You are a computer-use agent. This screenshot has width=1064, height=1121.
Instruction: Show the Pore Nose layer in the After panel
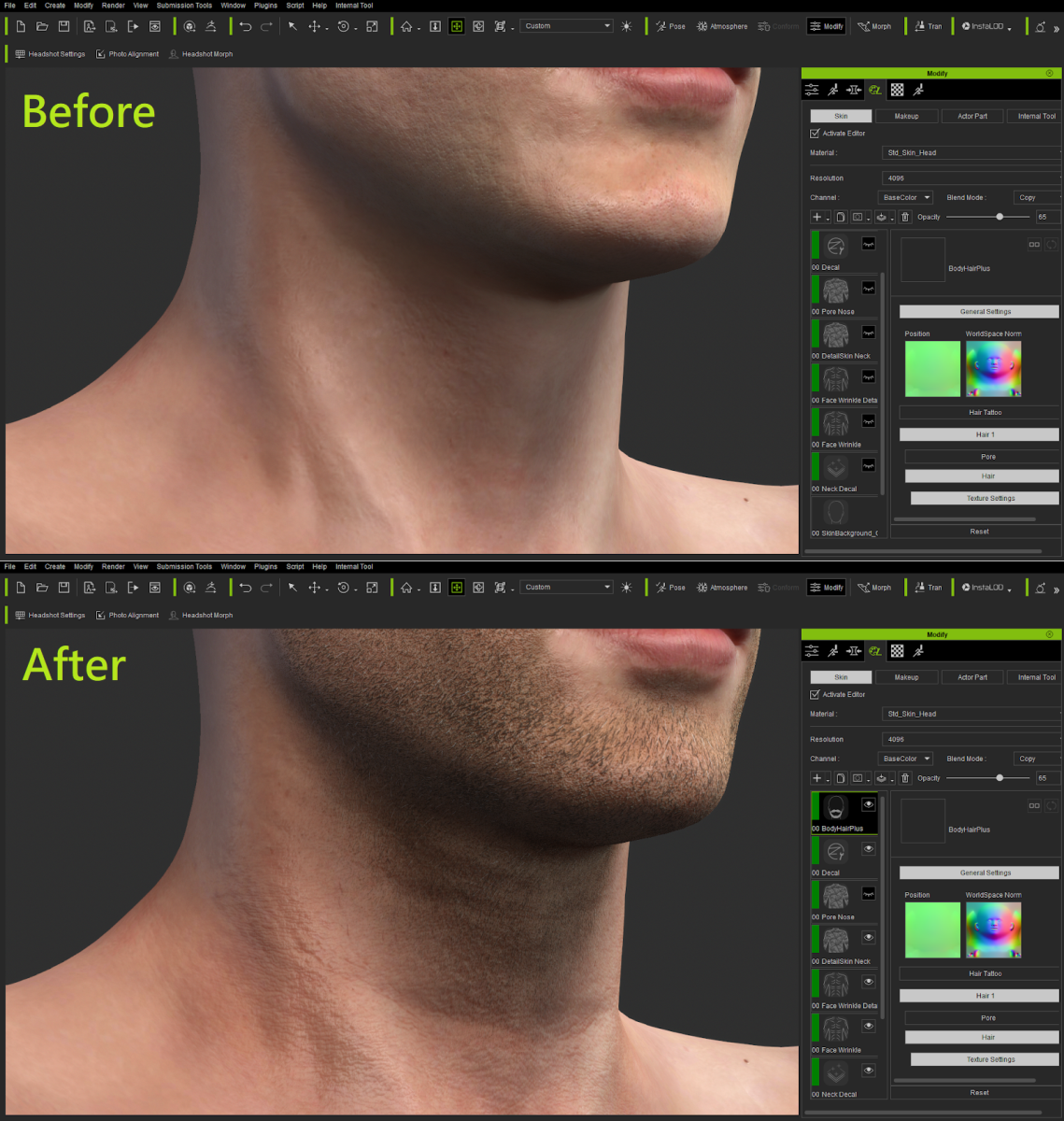[x=868, y=893]
